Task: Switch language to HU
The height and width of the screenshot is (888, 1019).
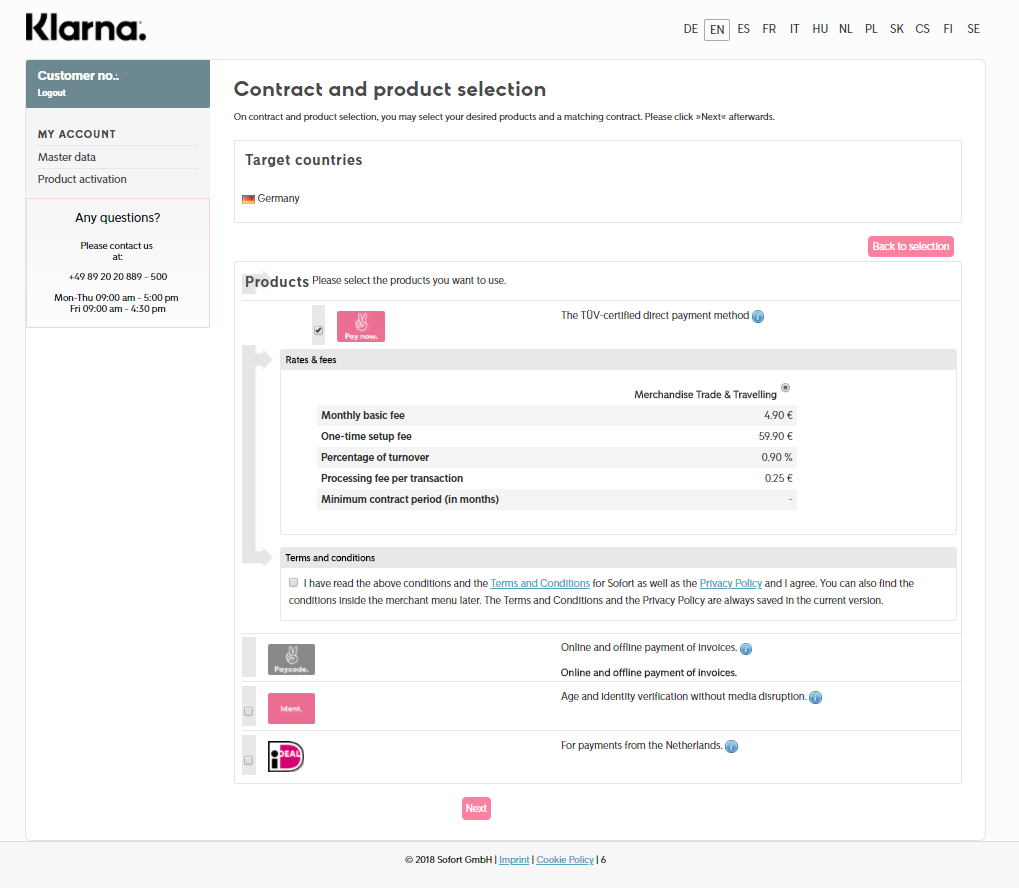Action: pos(820,29)
